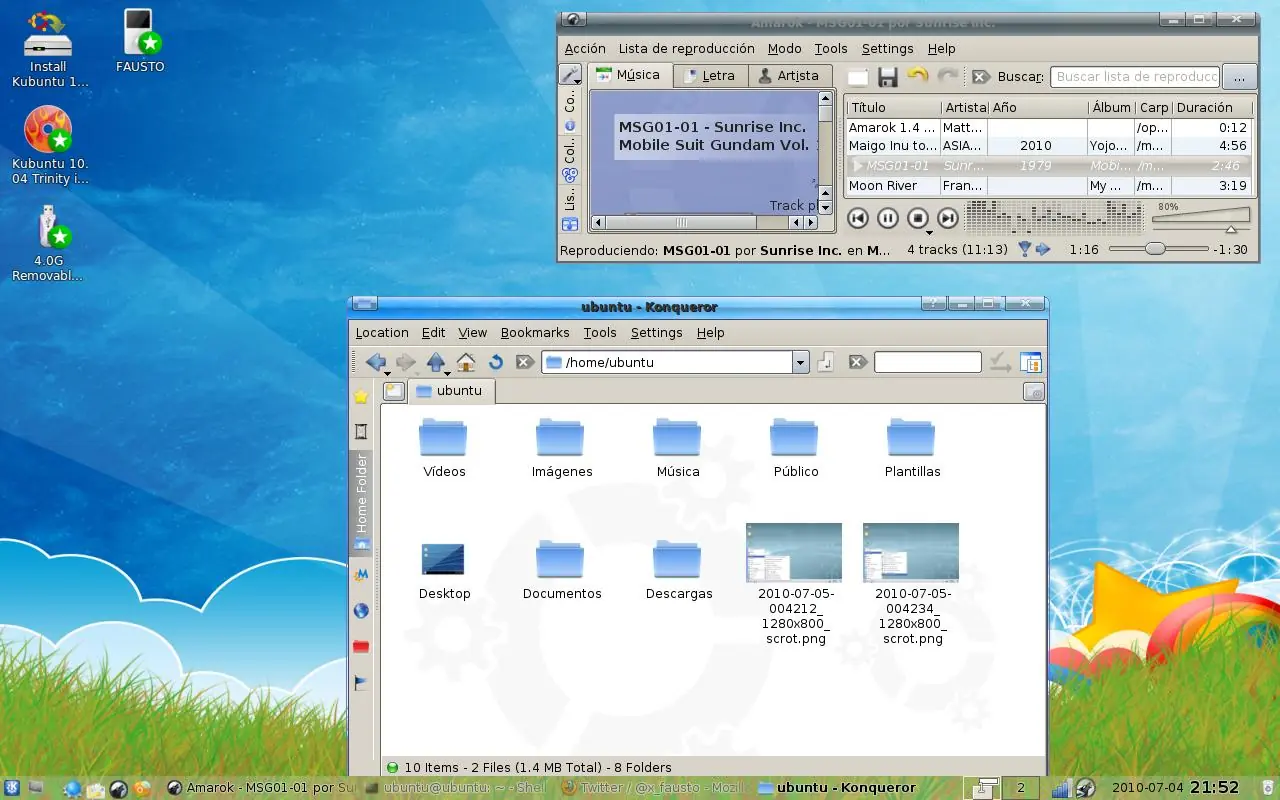1280x800 pixels.
Task: Reload the Konqueror folder view
Action: 495,362
